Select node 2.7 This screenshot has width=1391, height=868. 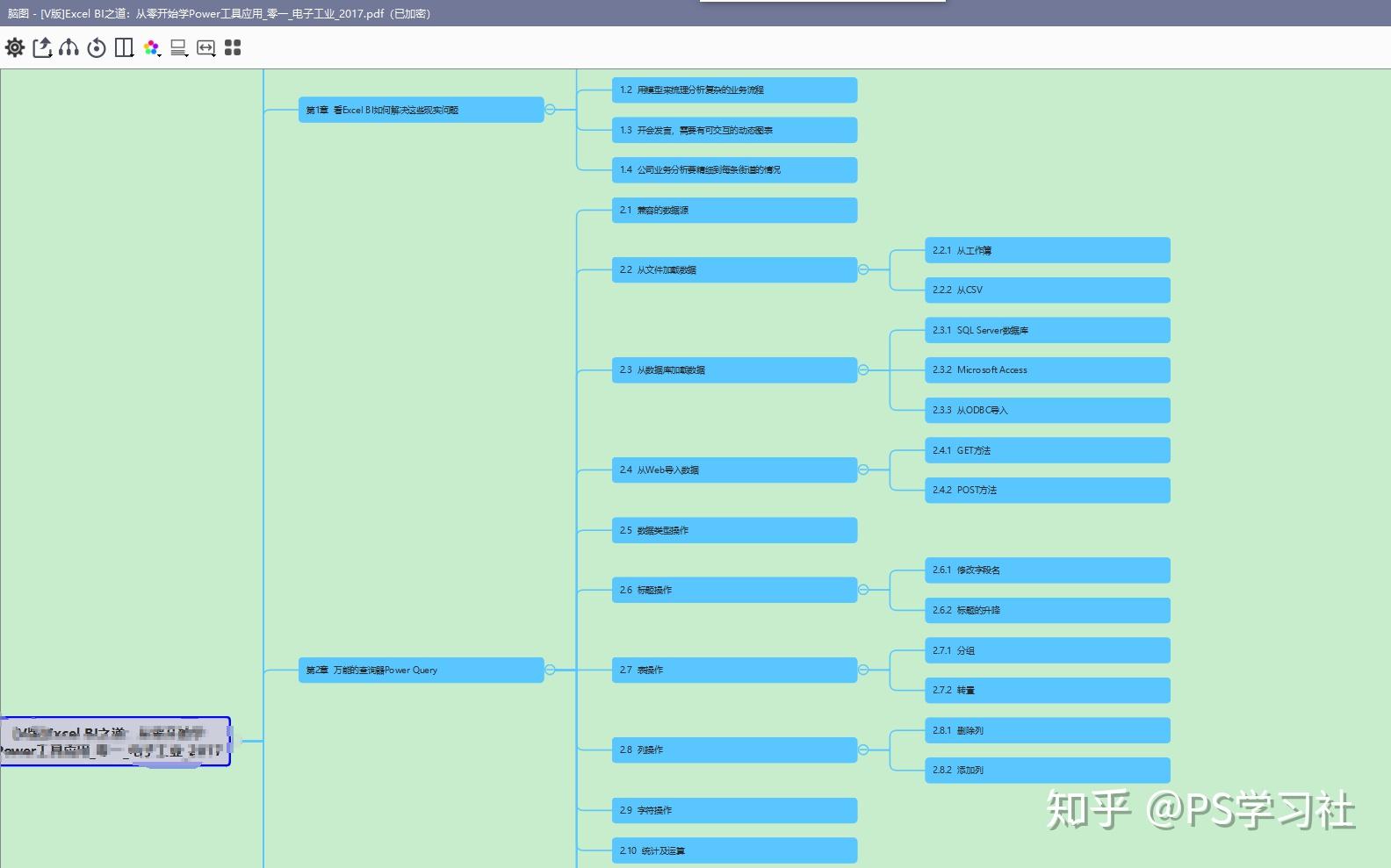tap(734, 670)
